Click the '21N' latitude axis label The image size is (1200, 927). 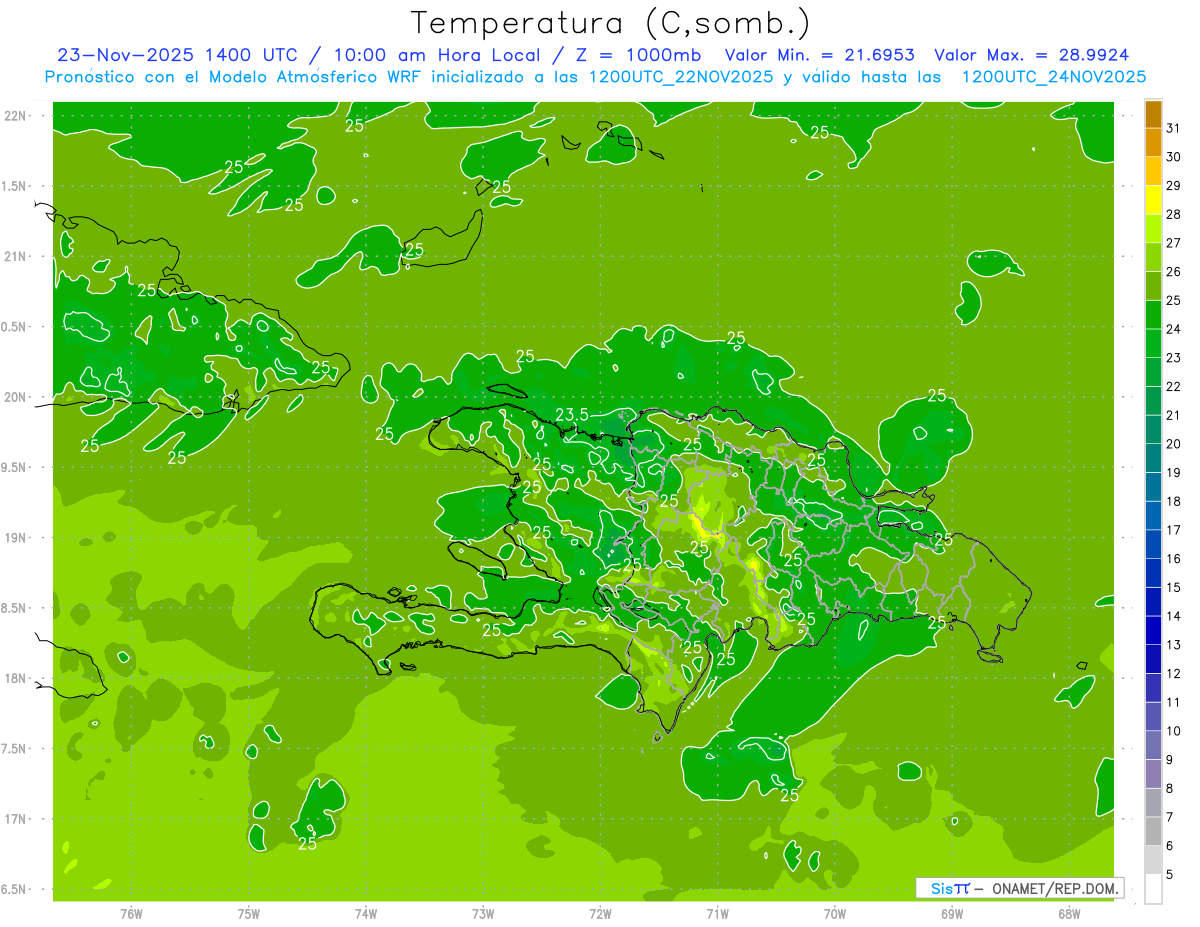(x=16, y=257)
